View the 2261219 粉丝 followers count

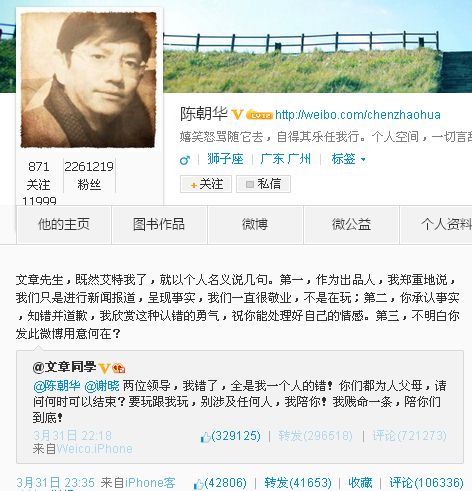[89, 175]
